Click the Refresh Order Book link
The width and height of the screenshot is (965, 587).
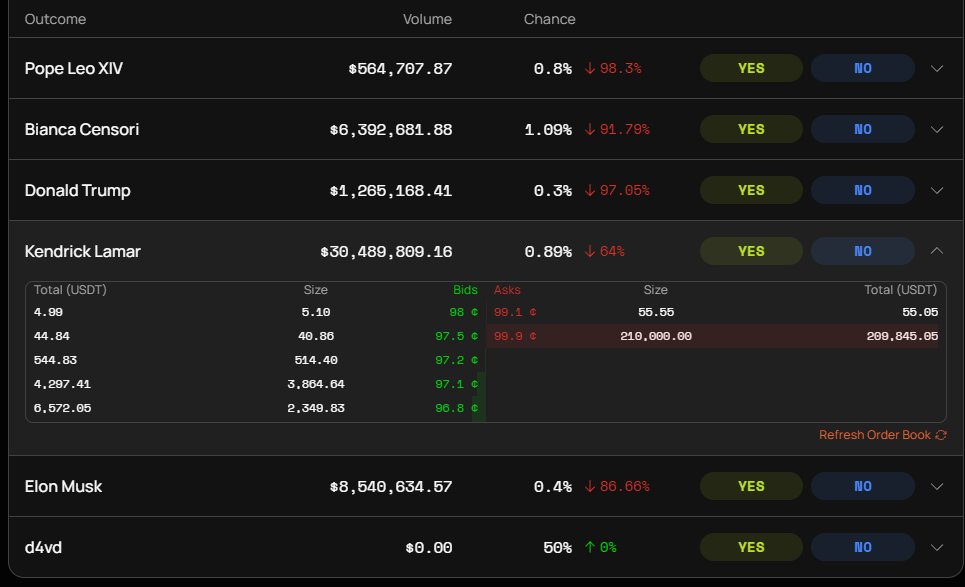click(874, 435)
